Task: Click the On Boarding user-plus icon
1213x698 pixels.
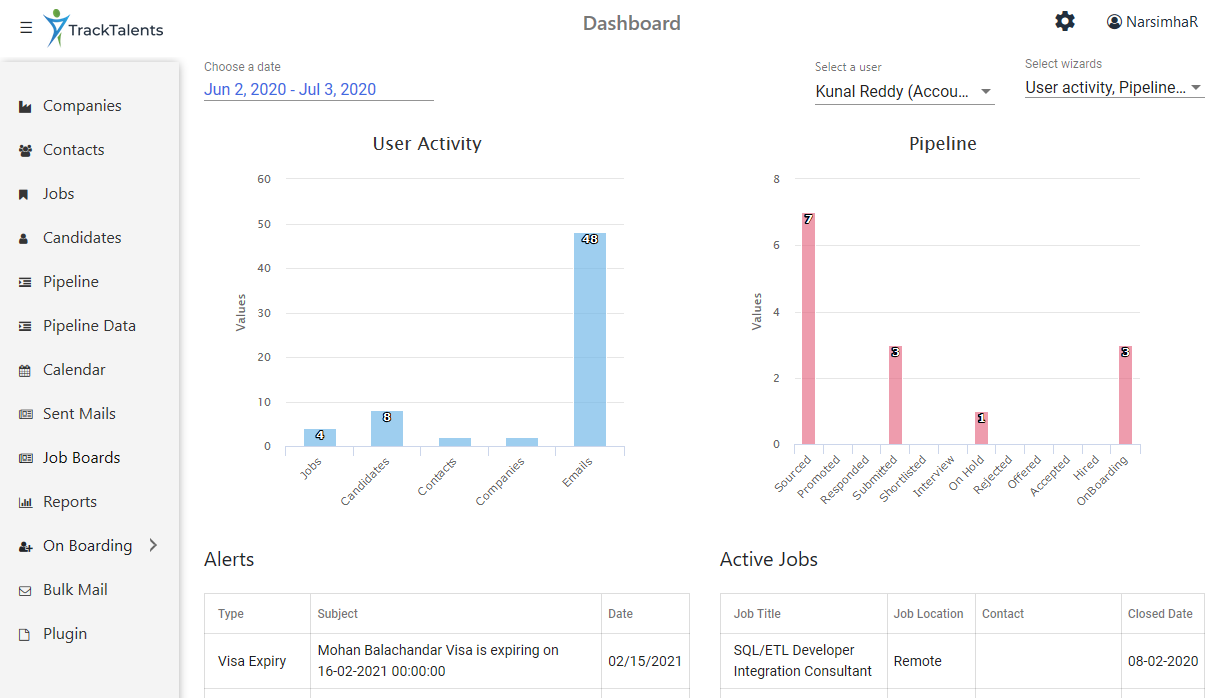Action: 25,547
